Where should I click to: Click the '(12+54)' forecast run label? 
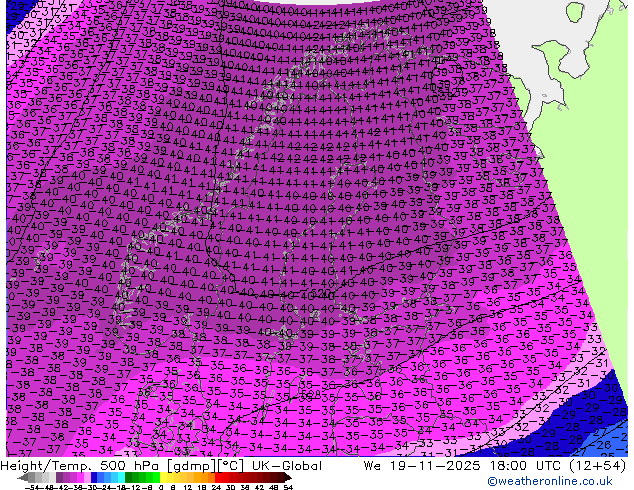[x=599, y=465]
